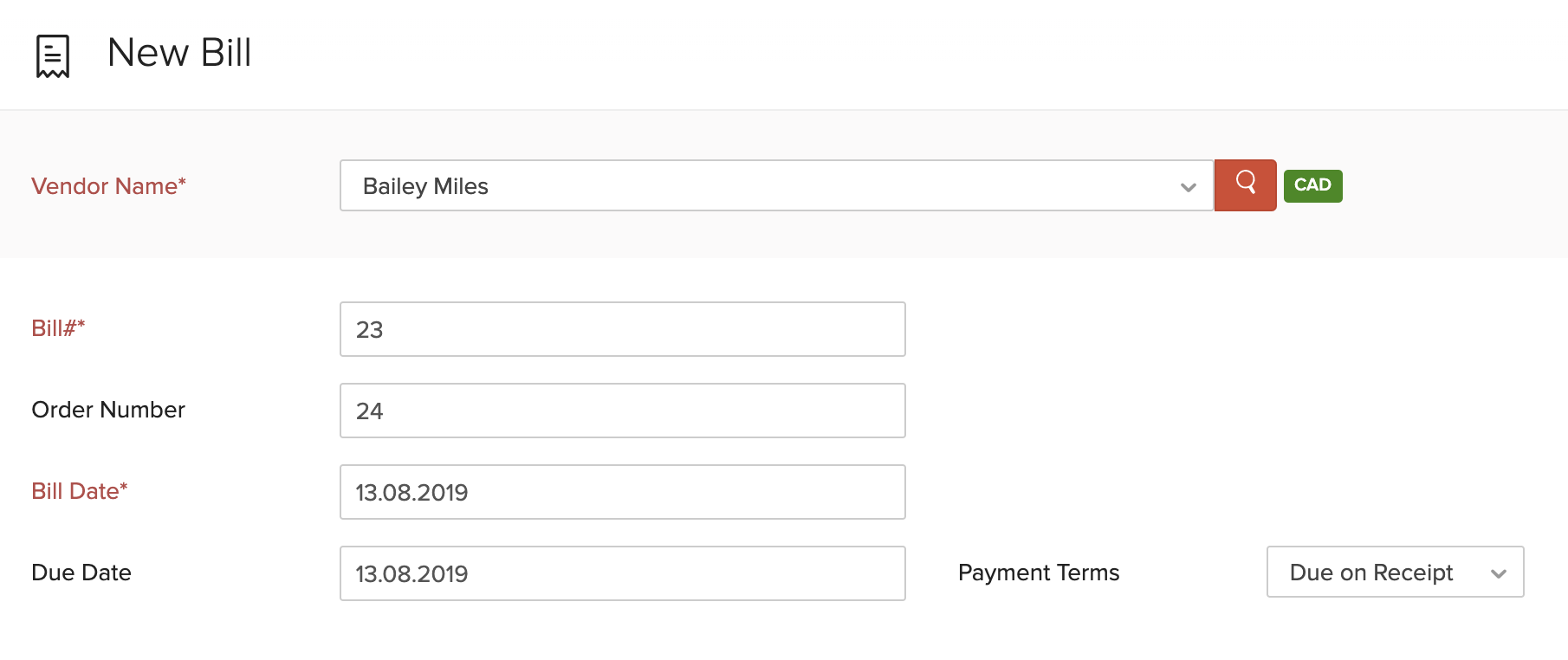Click into the Bill Date input field
The height and width of the screenshot is (660, 1568).
(x=622, y=492)
